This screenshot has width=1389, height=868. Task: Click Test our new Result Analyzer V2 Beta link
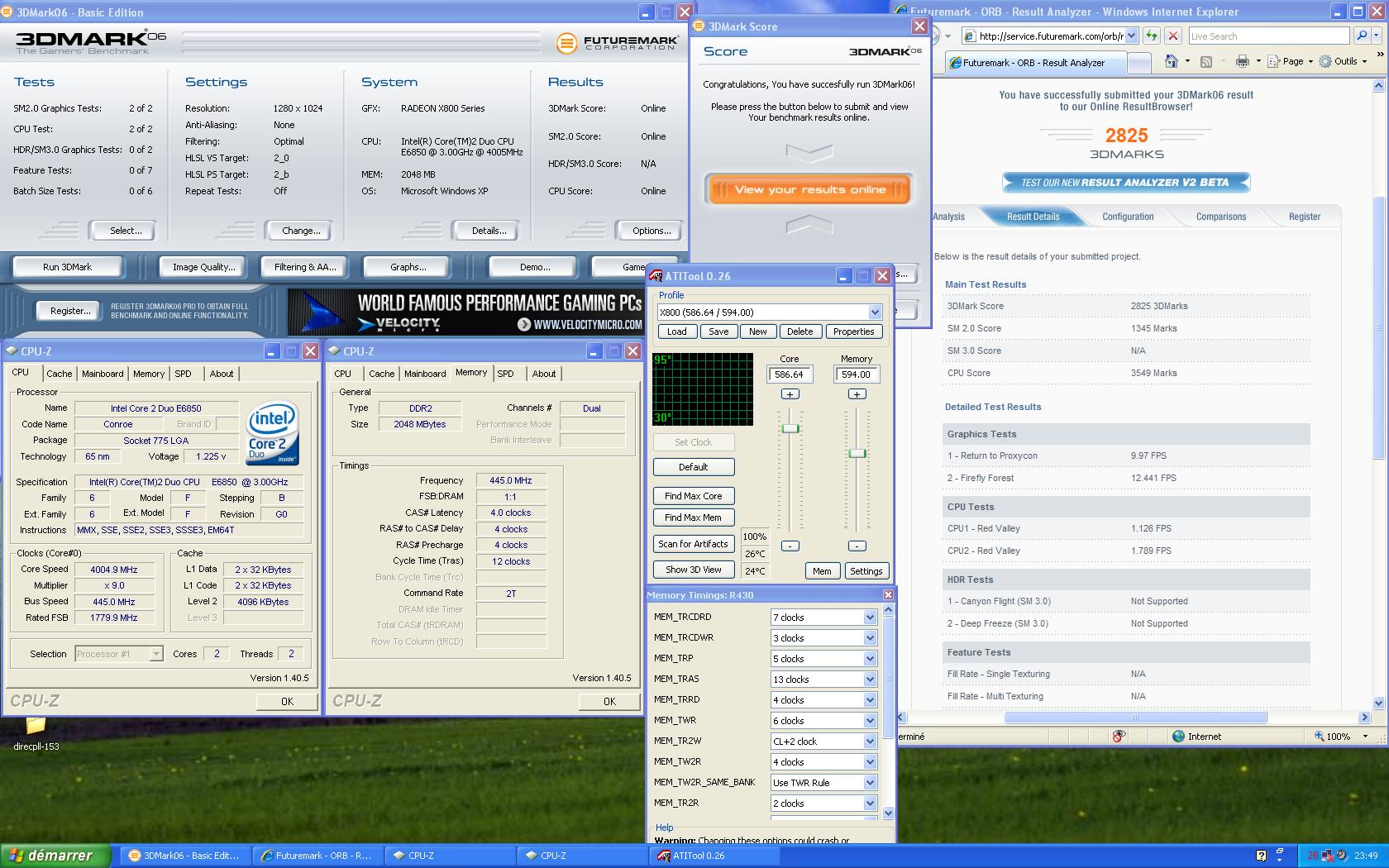[x=1125, y=183]
